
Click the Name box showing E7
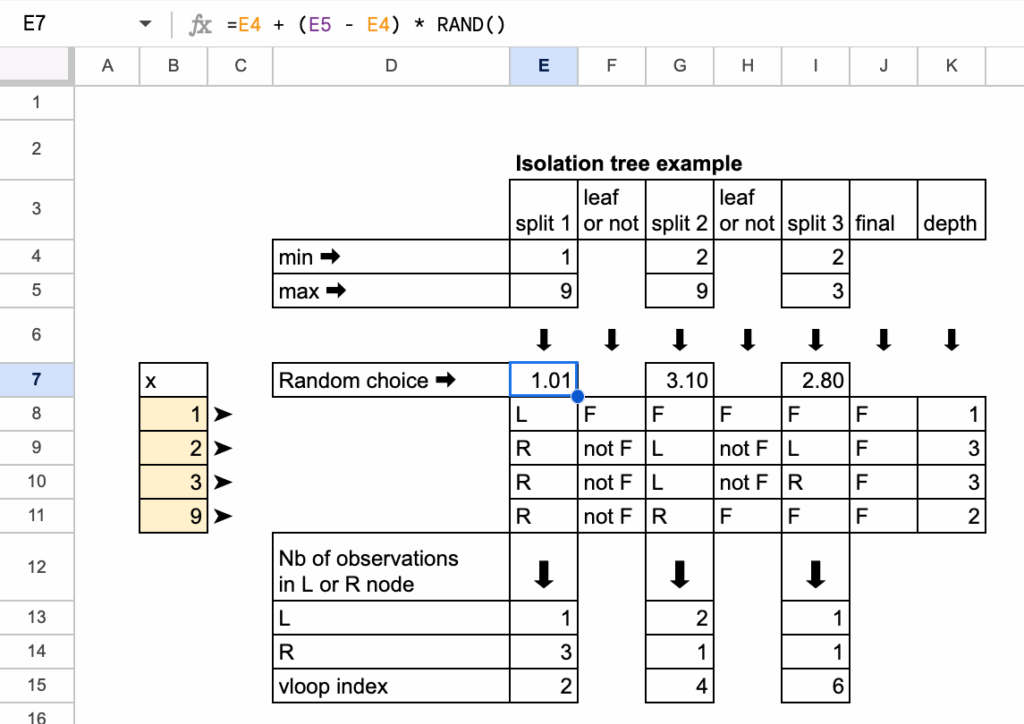coord(60,24)
